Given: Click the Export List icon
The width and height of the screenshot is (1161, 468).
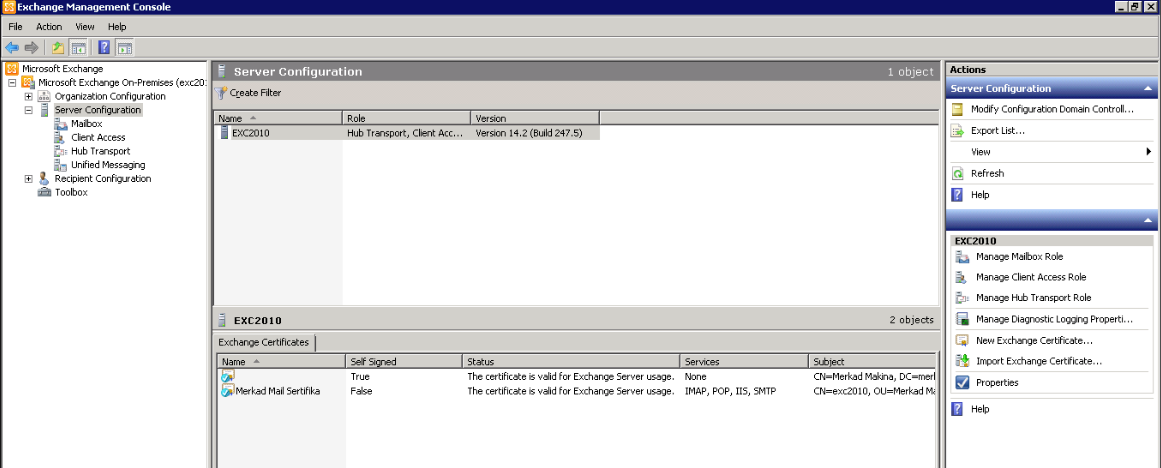Looking at the screenshot, I should pyautogui.click(x=957, y=130).
